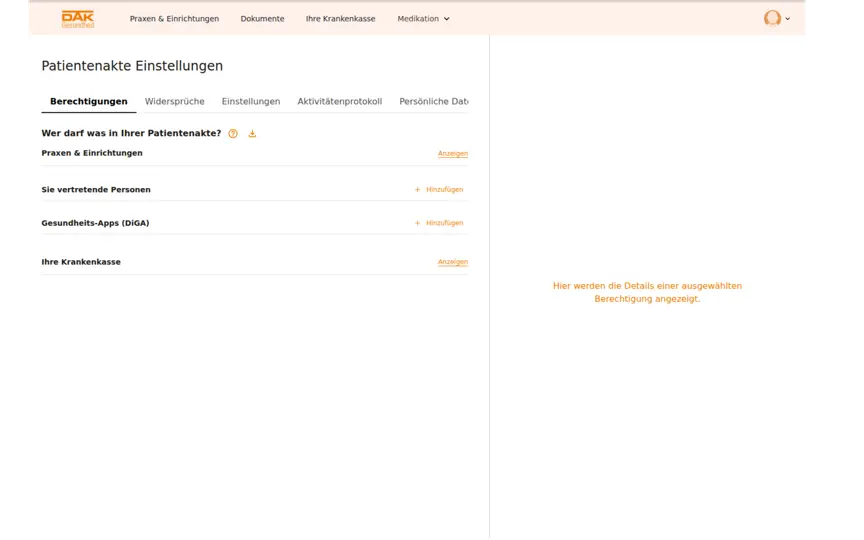Click the Ihre Krankenkasse section label

pos(81,262)
